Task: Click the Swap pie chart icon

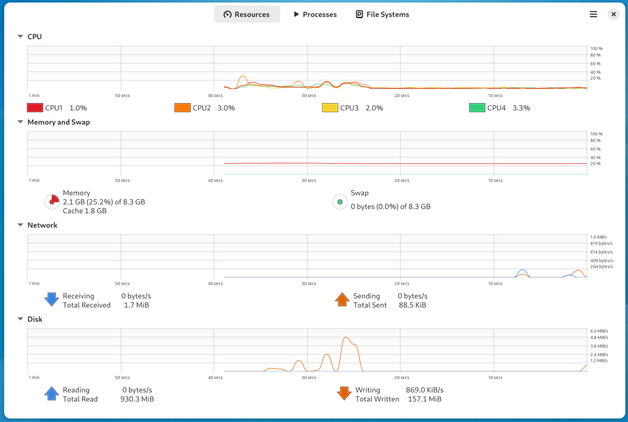Action: pyautogui.click(x=340, y=202)
